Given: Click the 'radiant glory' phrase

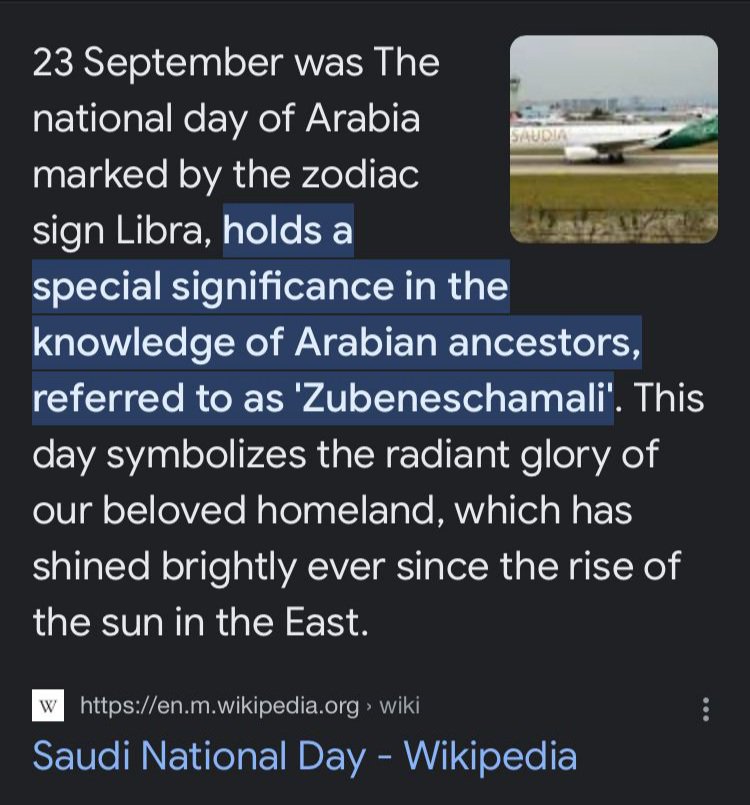Looking at the screenshot, I should pyautogui.click(x=488, y=454).
